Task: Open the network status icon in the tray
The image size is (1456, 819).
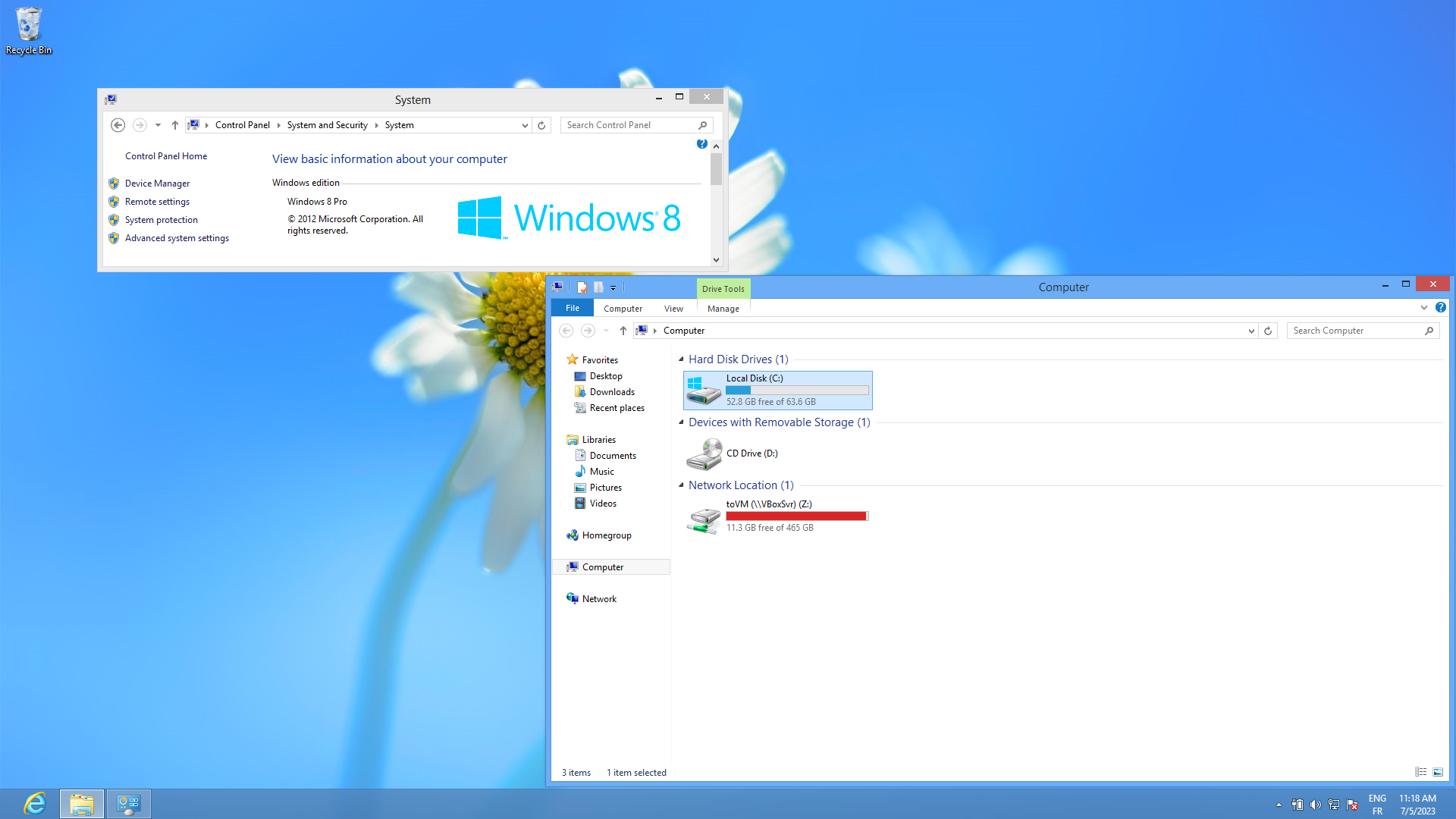Action: (1333, 805)
